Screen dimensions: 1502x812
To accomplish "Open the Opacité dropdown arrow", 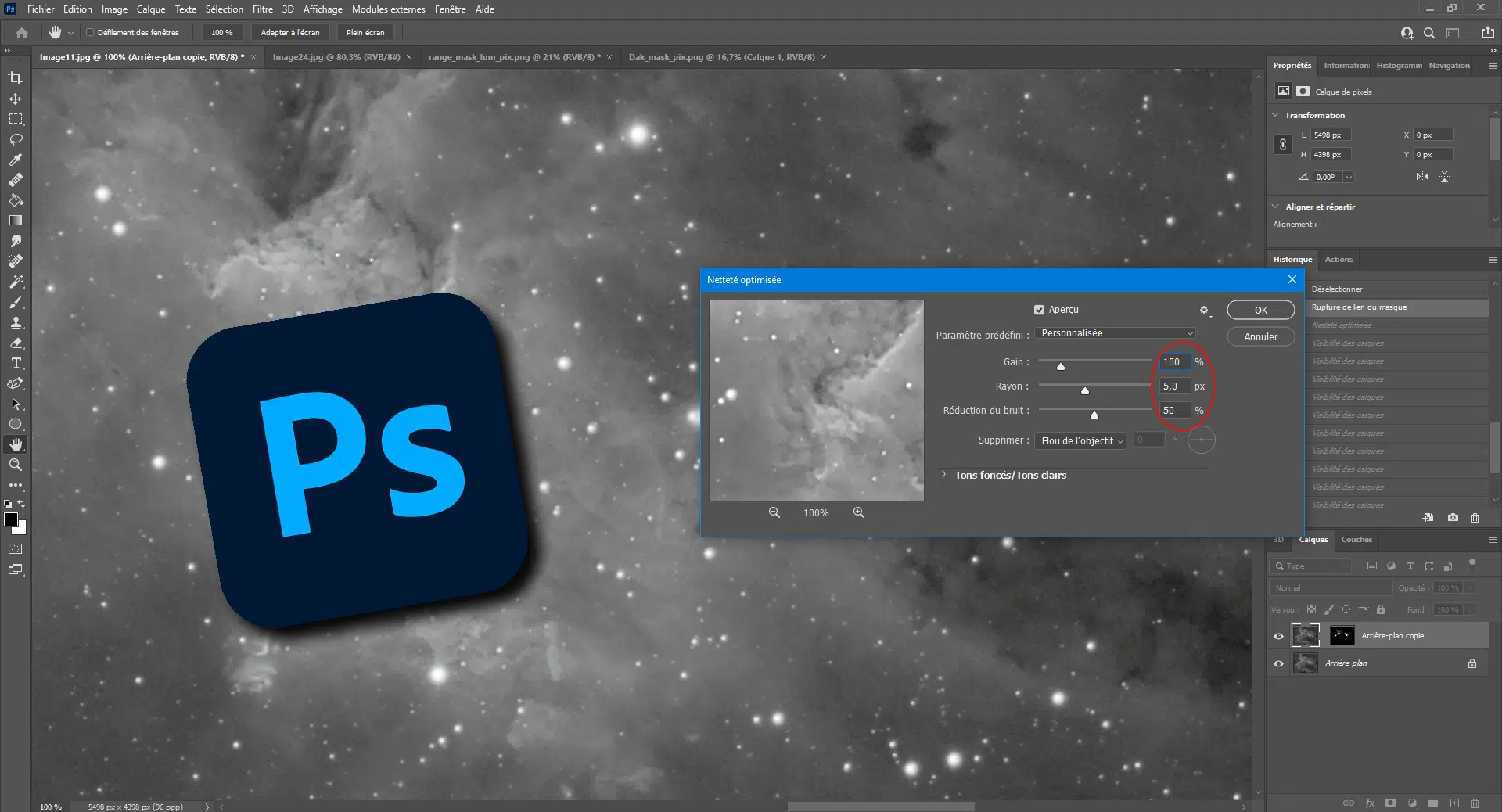I will [1470, 588].
